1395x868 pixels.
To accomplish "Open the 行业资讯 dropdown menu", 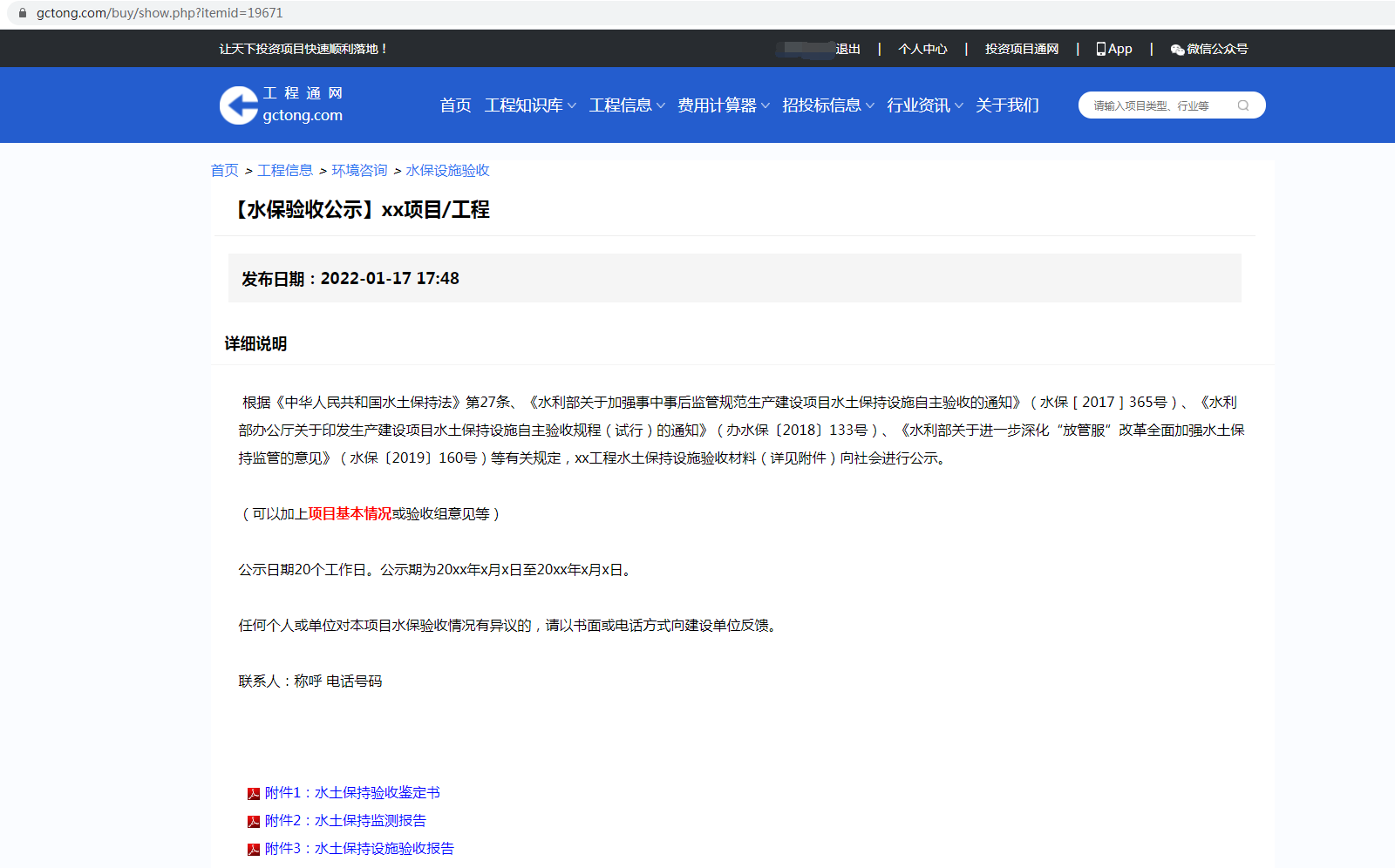I will pyautogui.click(x=924, y=105).
